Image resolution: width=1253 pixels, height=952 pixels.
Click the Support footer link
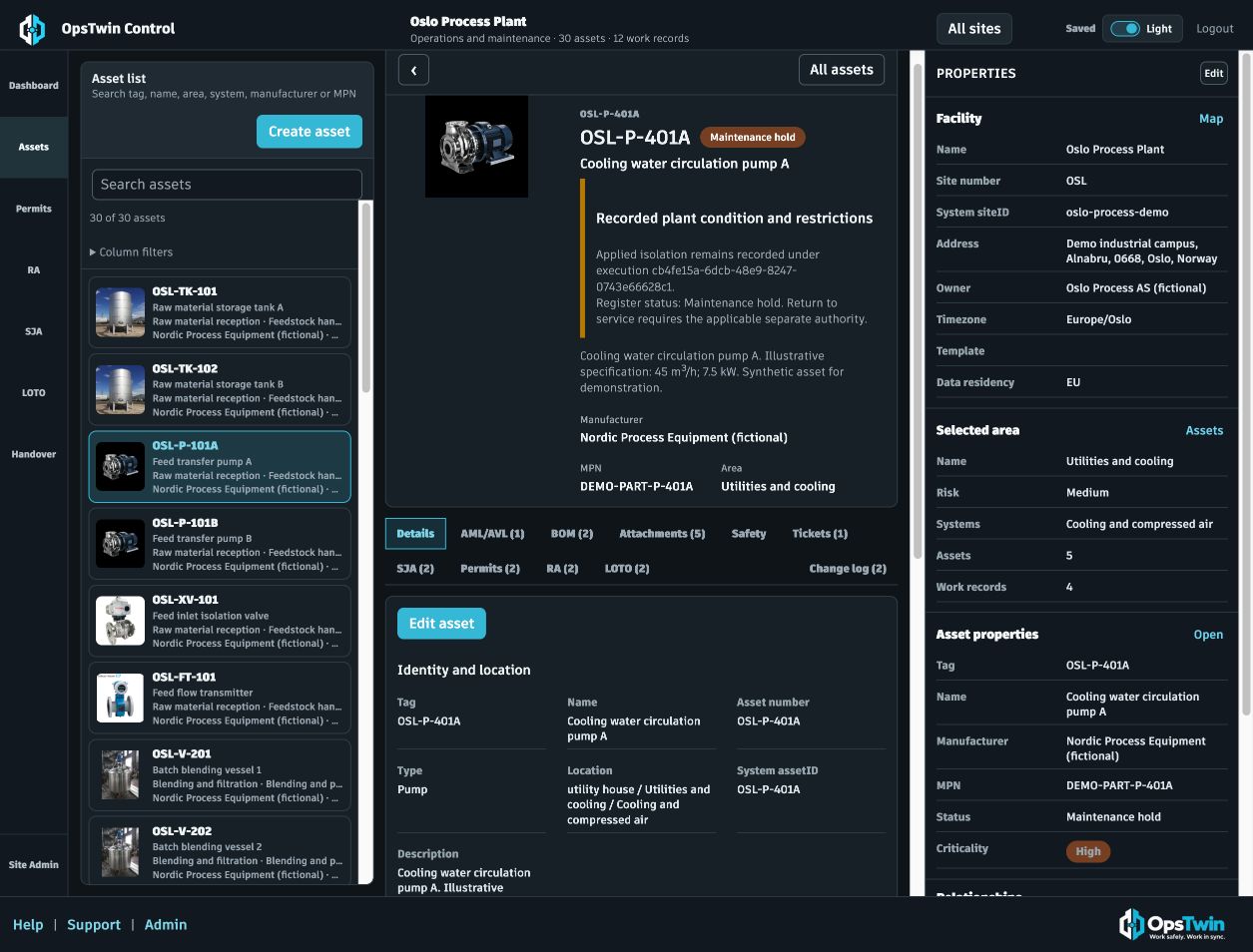click(x=94, y=925)
